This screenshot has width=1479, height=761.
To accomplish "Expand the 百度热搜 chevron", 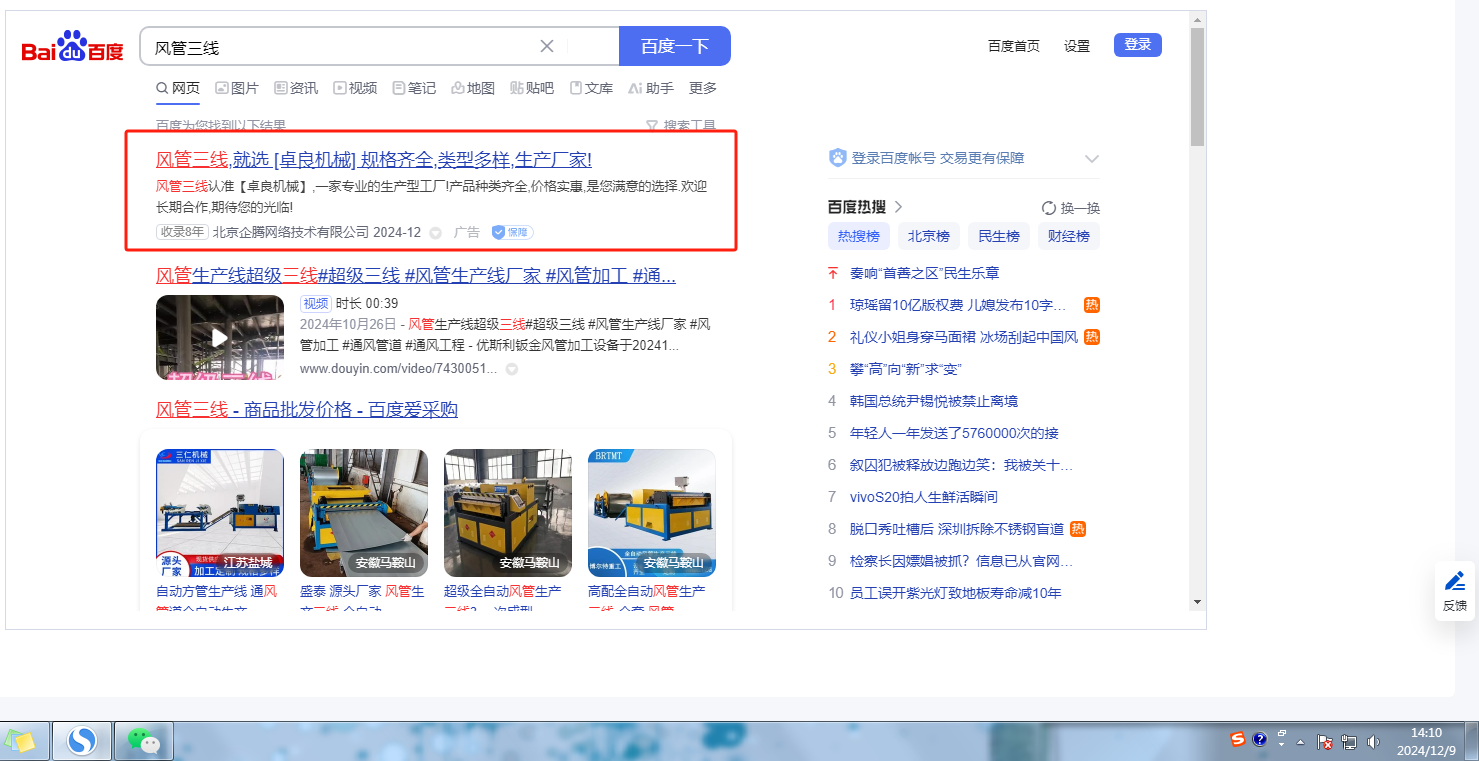I will click(898, 207).
